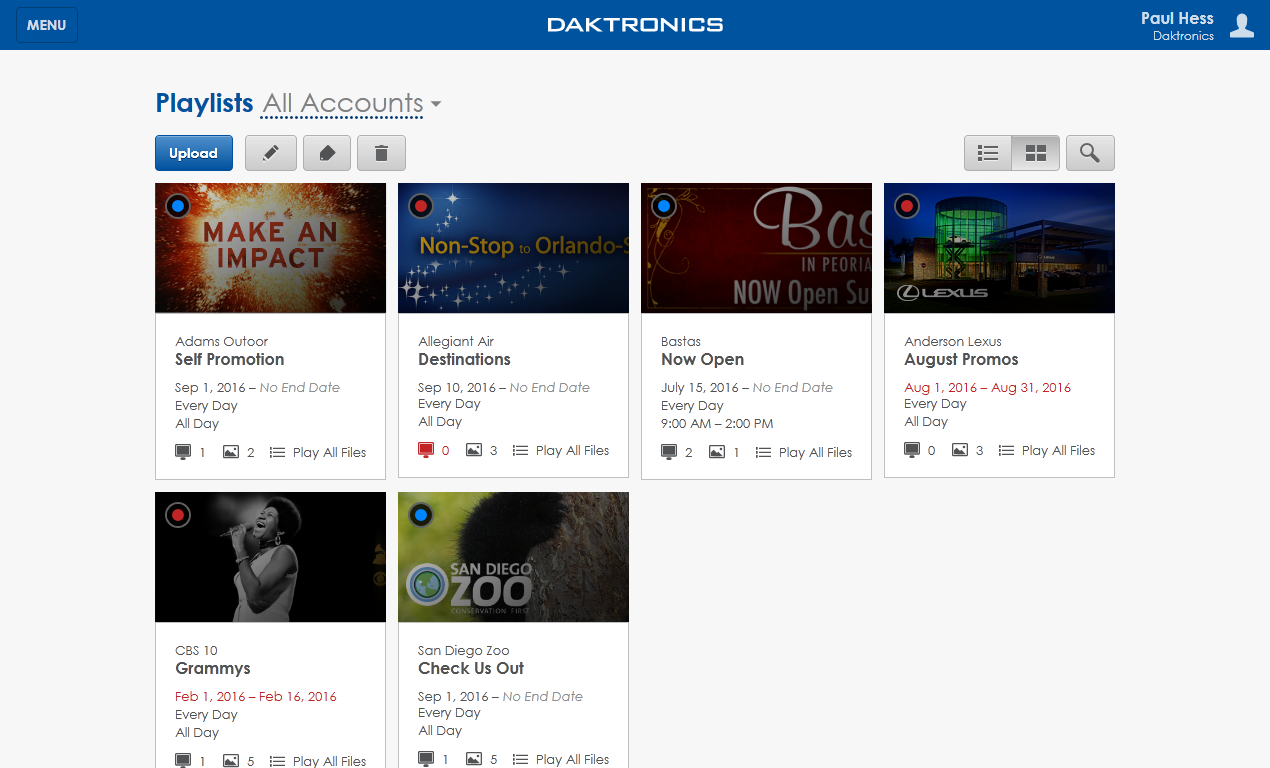Image resolution: width=1270 pixels, height=768 pixels.
Task: Open the Lexus dealership thumbnail
Action: 999,248
